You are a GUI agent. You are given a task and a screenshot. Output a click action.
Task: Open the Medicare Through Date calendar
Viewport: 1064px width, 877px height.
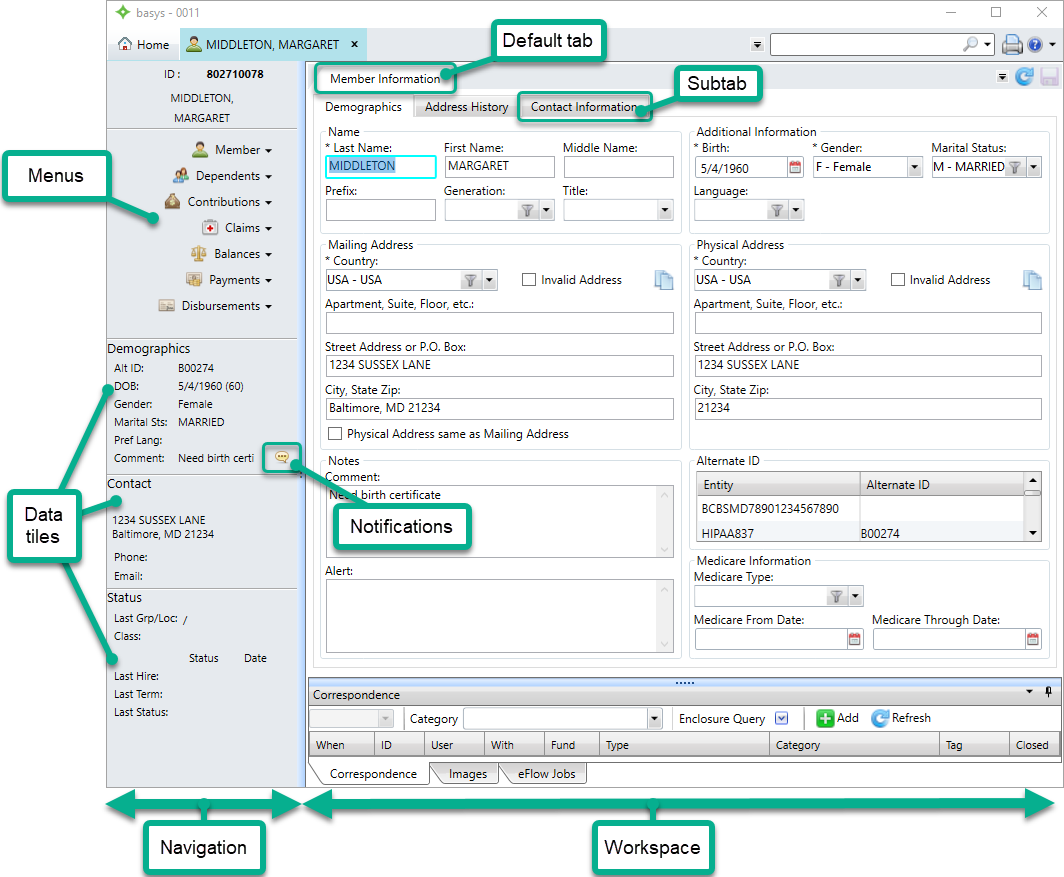coord(1032,639)
